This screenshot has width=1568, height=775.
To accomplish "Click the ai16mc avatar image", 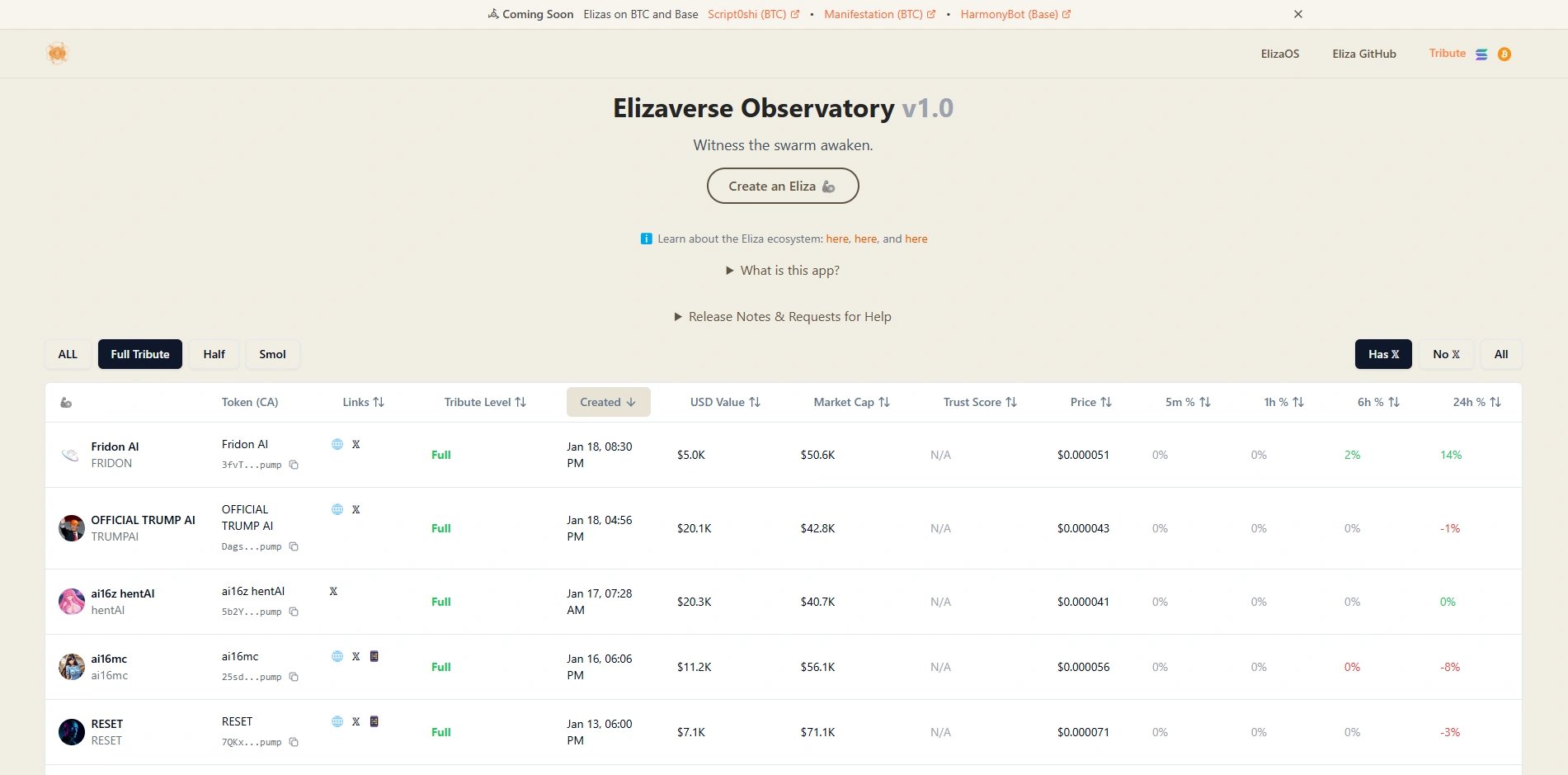I will [x=72, y=667].
